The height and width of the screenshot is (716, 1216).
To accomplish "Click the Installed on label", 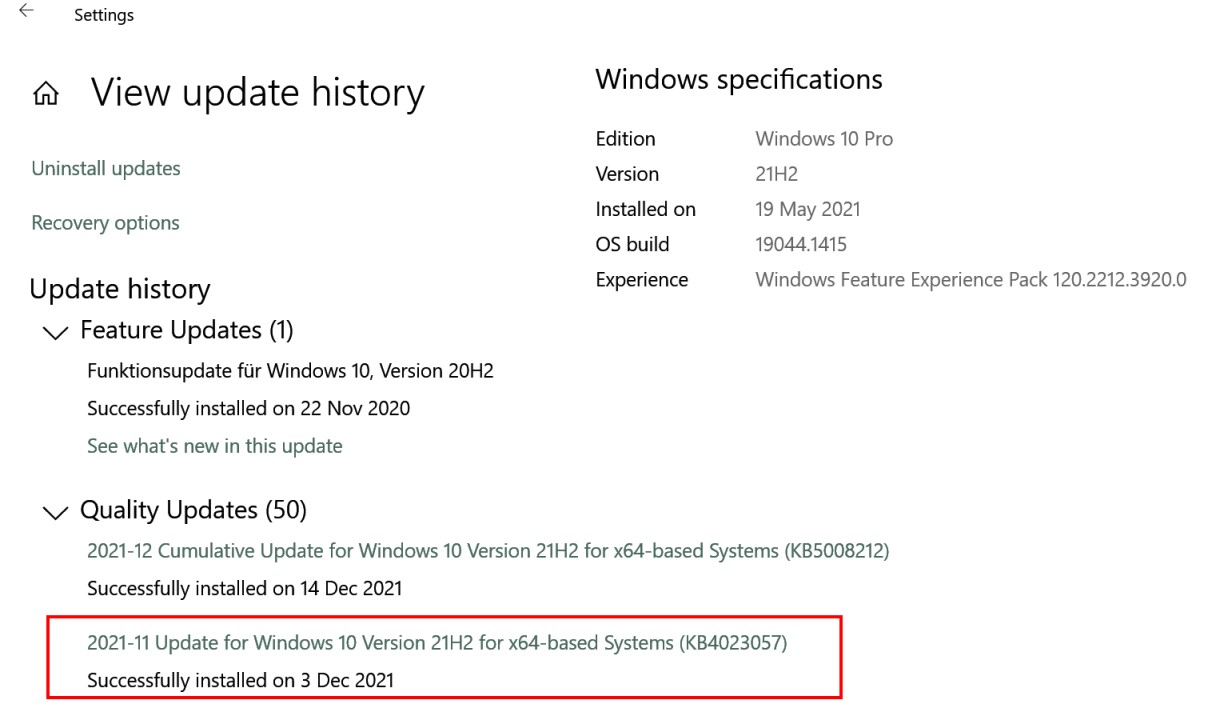I will point(646,210).
